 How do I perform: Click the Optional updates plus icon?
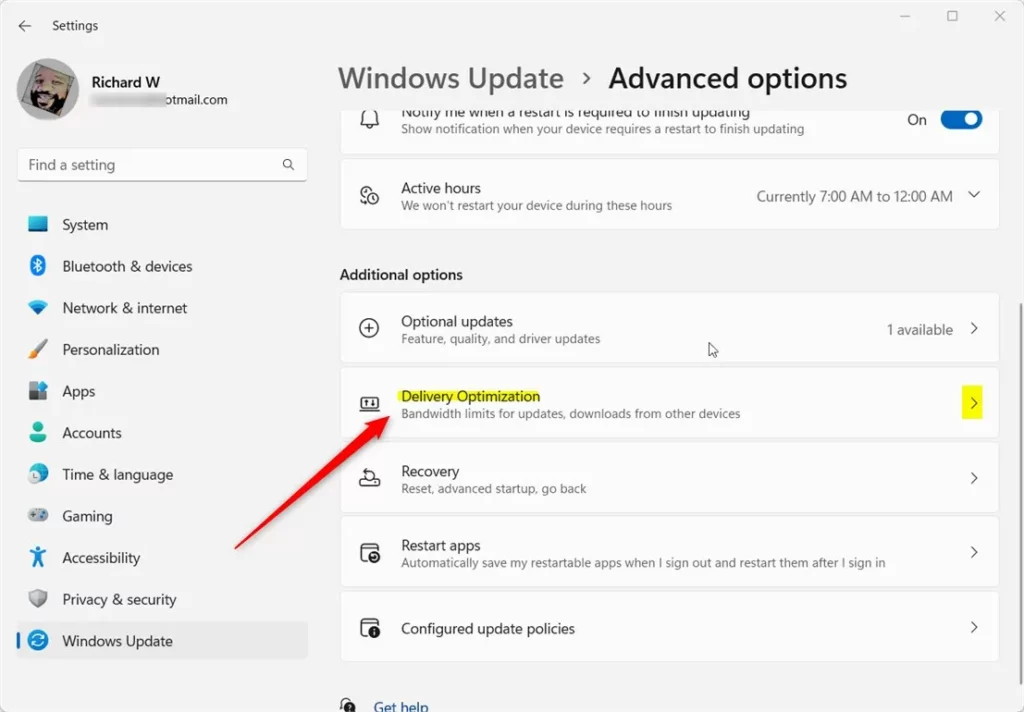coord(369,328)
